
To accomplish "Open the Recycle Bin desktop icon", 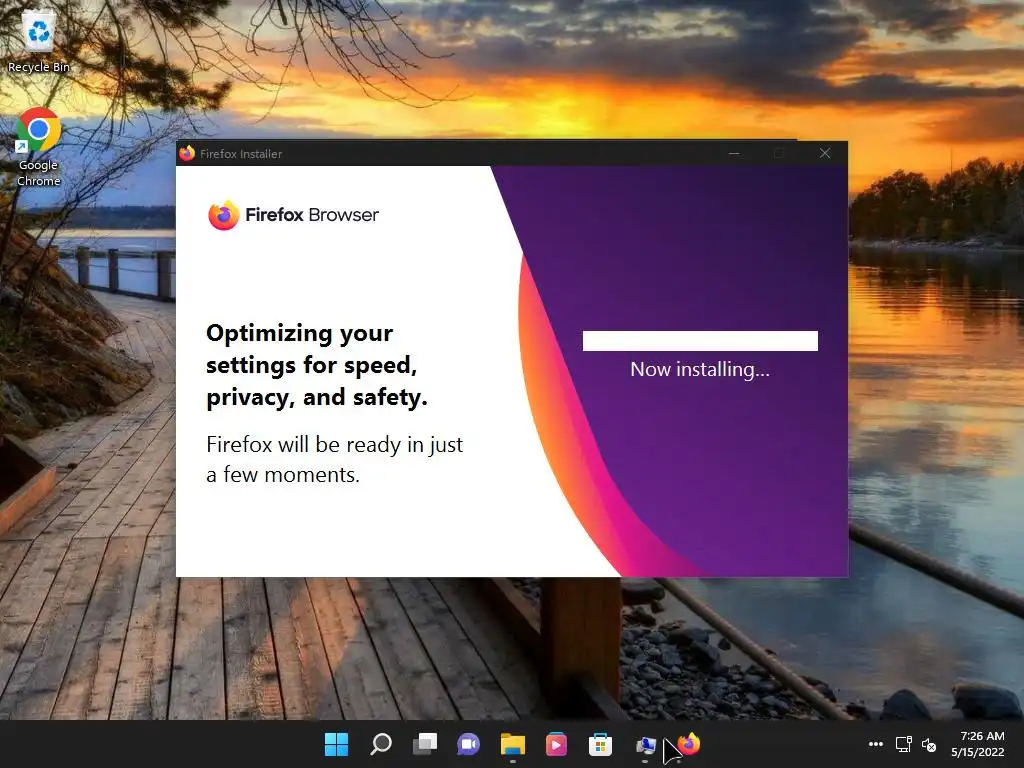I will pyautogui.click(x=39, y=42).
